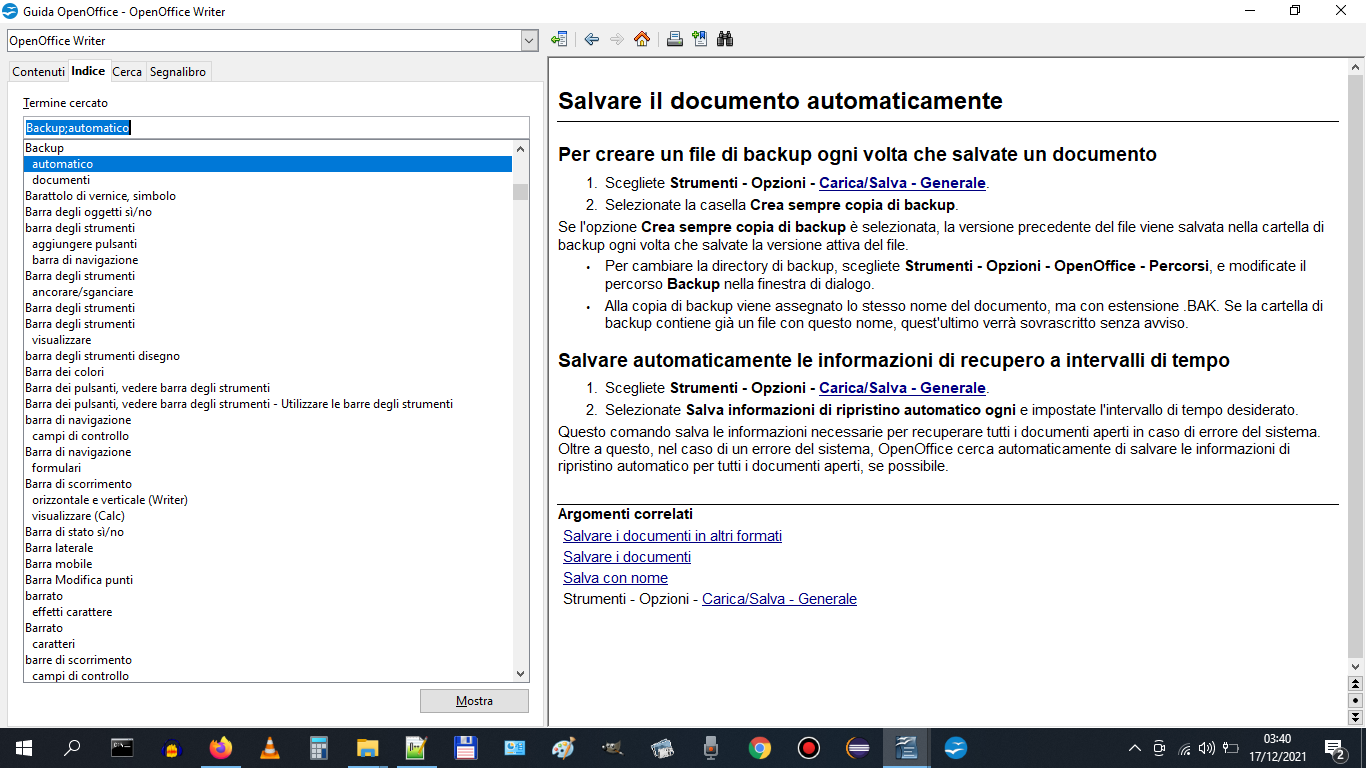Select 'Barra Modifica punti' index entry
The height and width of the screenshot is (768, 1366).
tap(268, 580)
